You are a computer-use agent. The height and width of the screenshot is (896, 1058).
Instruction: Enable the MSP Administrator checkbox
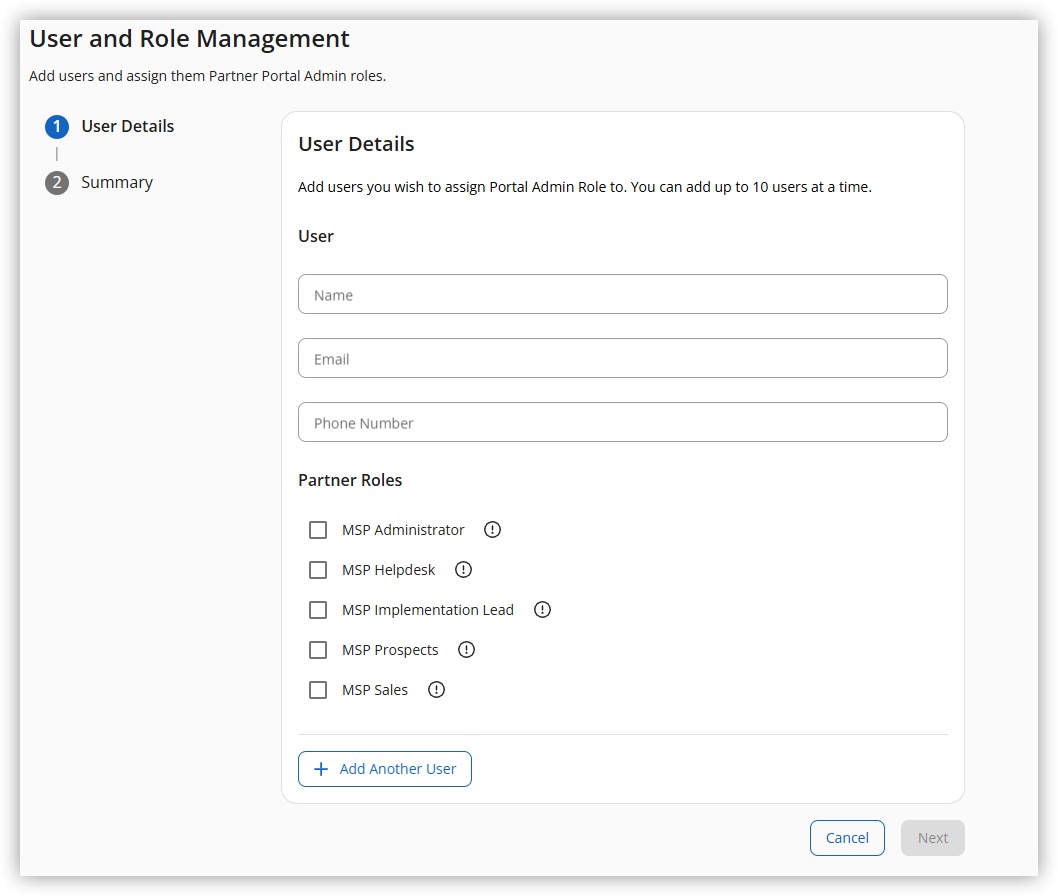pos(318,529)
